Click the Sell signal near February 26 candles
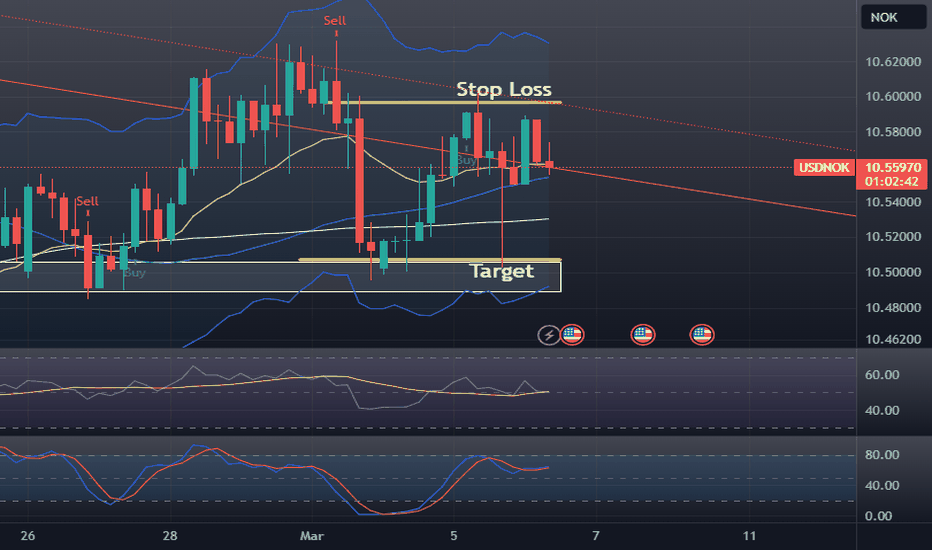Screen dimensions: 932x550 87,201
